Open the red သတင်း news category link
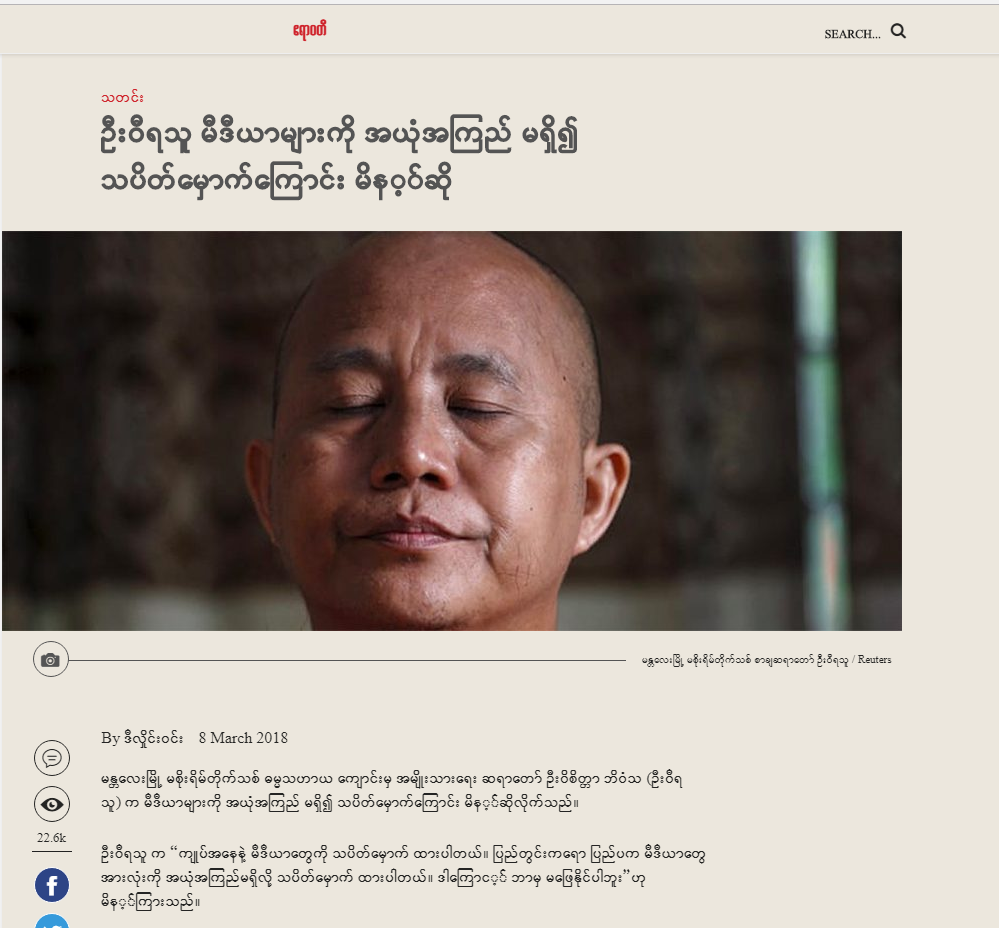 click(122, 97)
